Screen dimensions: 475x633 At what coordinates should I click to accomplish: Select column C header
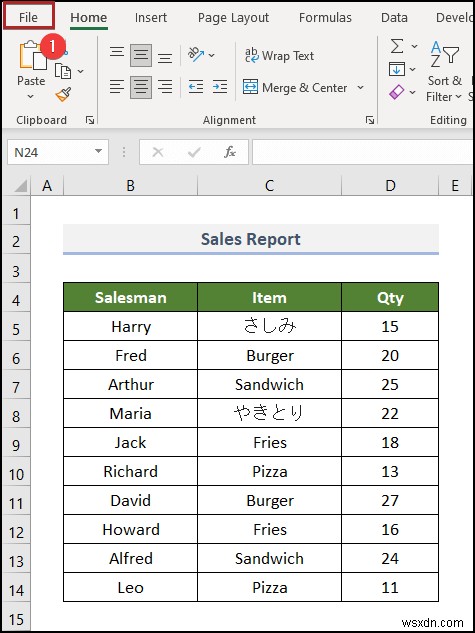pos(269,186)
